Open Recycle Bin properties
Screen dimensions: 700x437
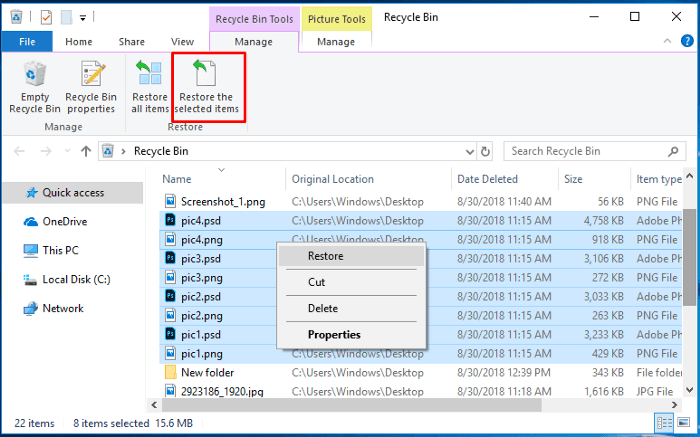click(x=91, y=88)
